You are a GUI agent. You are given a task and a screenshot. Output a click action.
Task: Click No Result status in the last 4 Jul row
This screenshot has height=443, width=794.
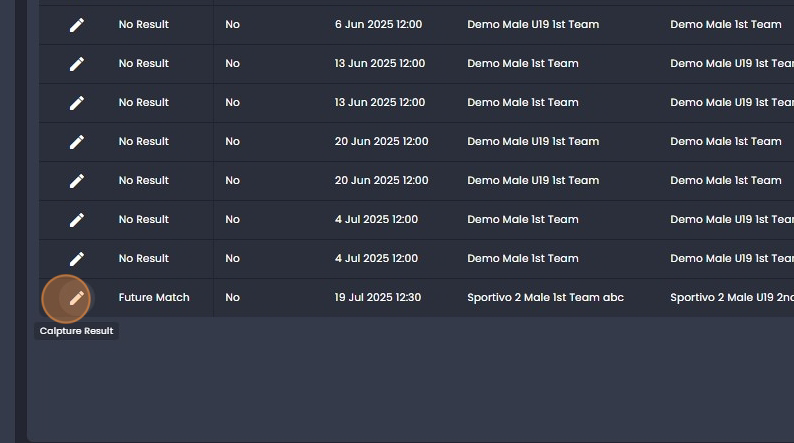(144, 258)
